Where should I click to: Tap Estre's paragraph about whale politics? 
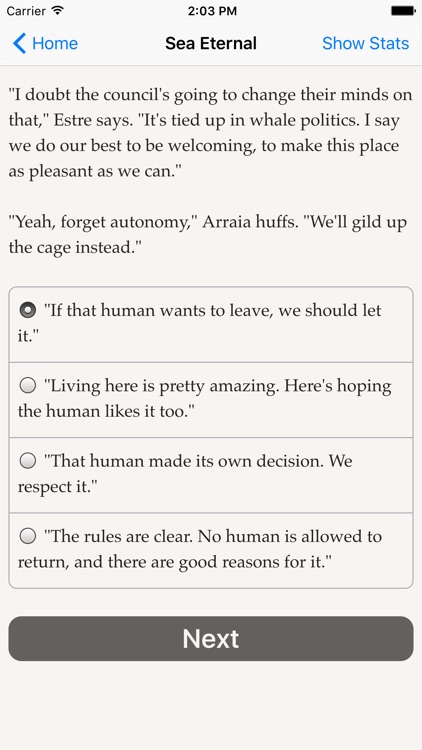[211, 133]
